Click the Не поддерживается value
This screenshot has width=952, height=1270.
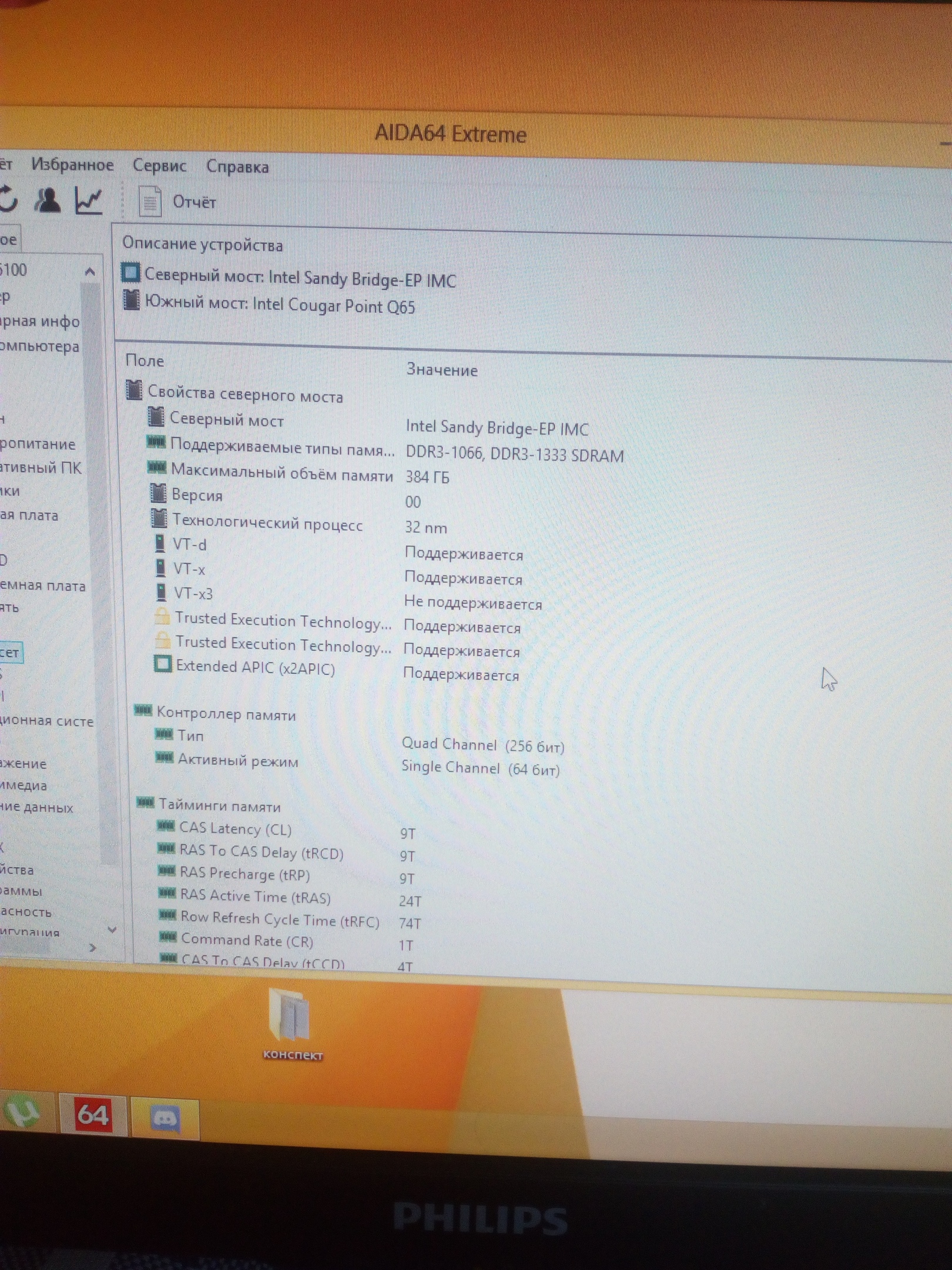(x=473, y=604)
